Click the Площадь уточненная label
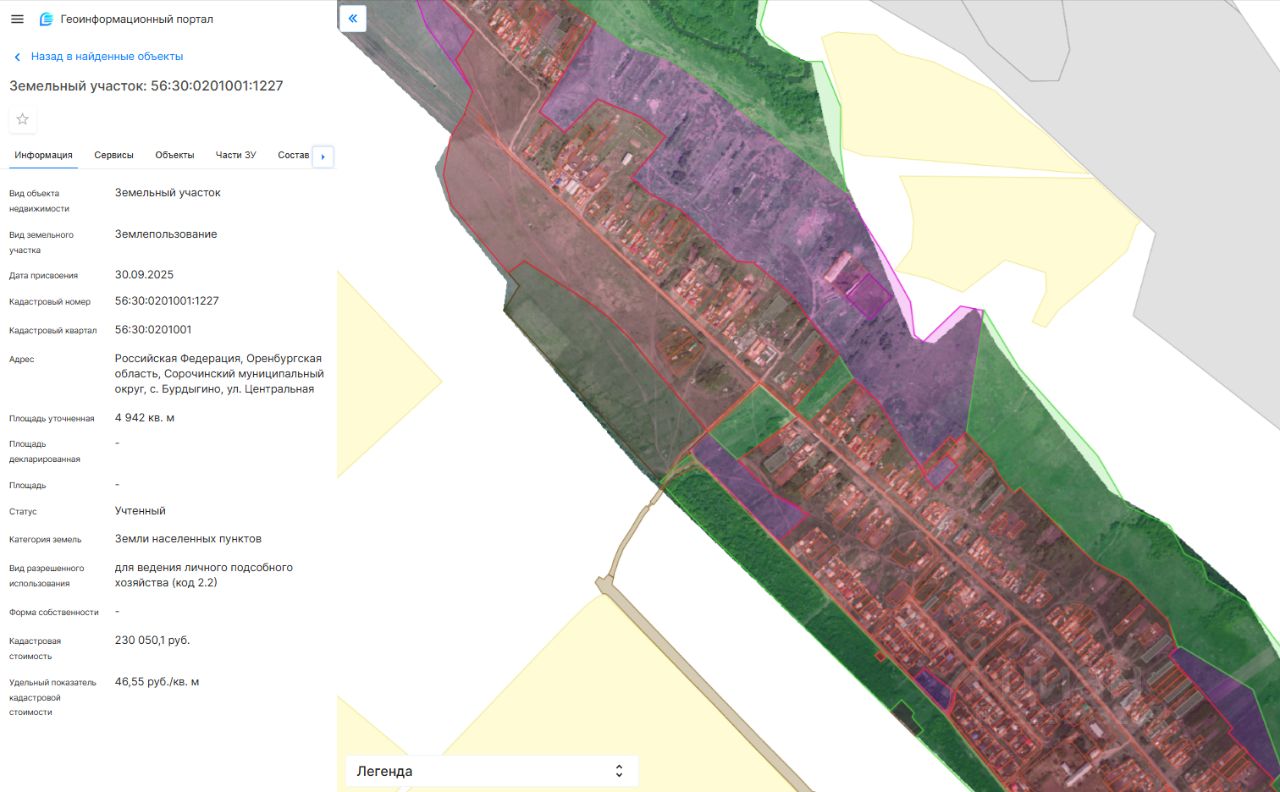1280x792 pixels. [52, 419]
